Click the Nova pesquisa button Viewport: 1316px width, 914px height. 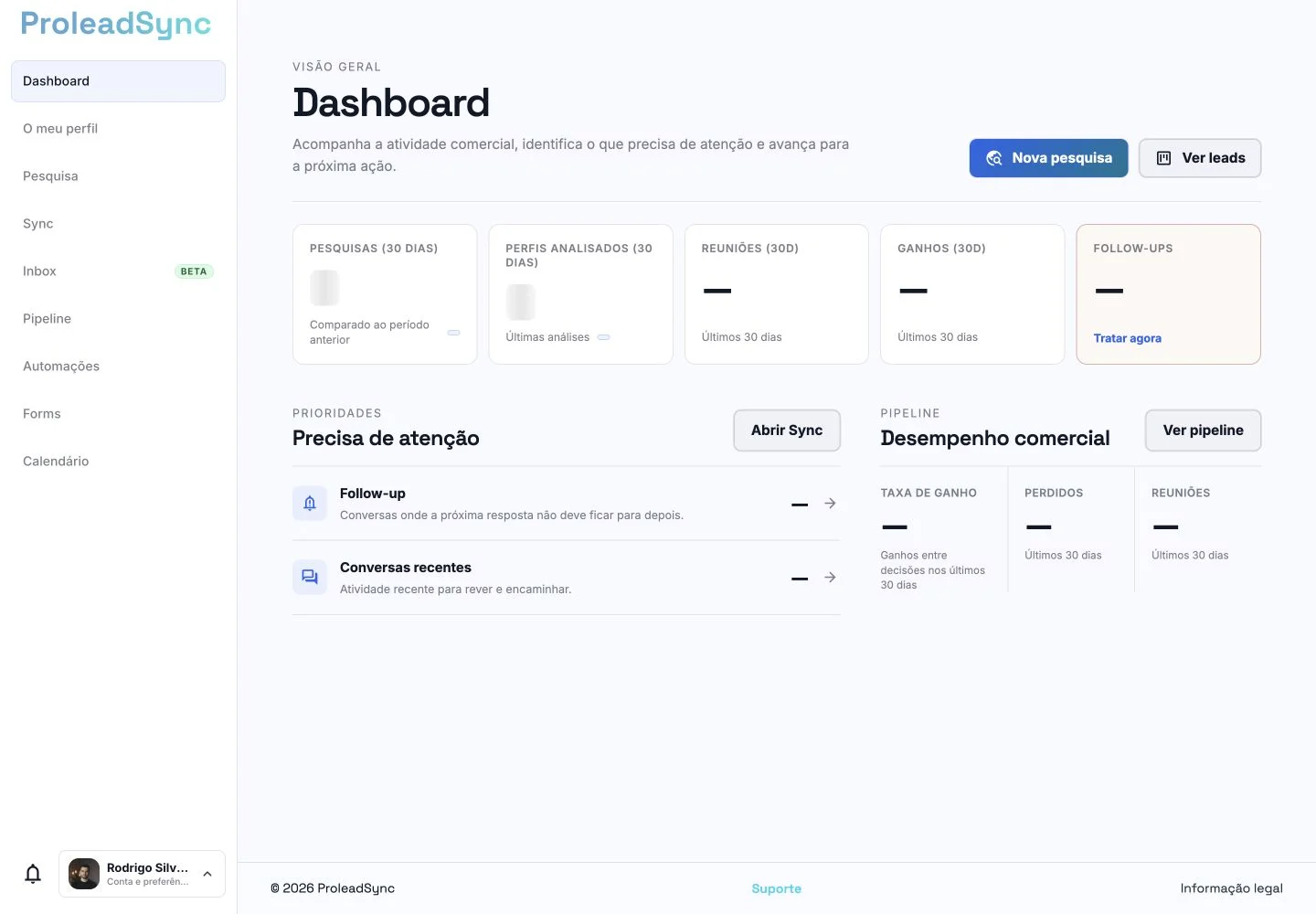click(1048, 158)
